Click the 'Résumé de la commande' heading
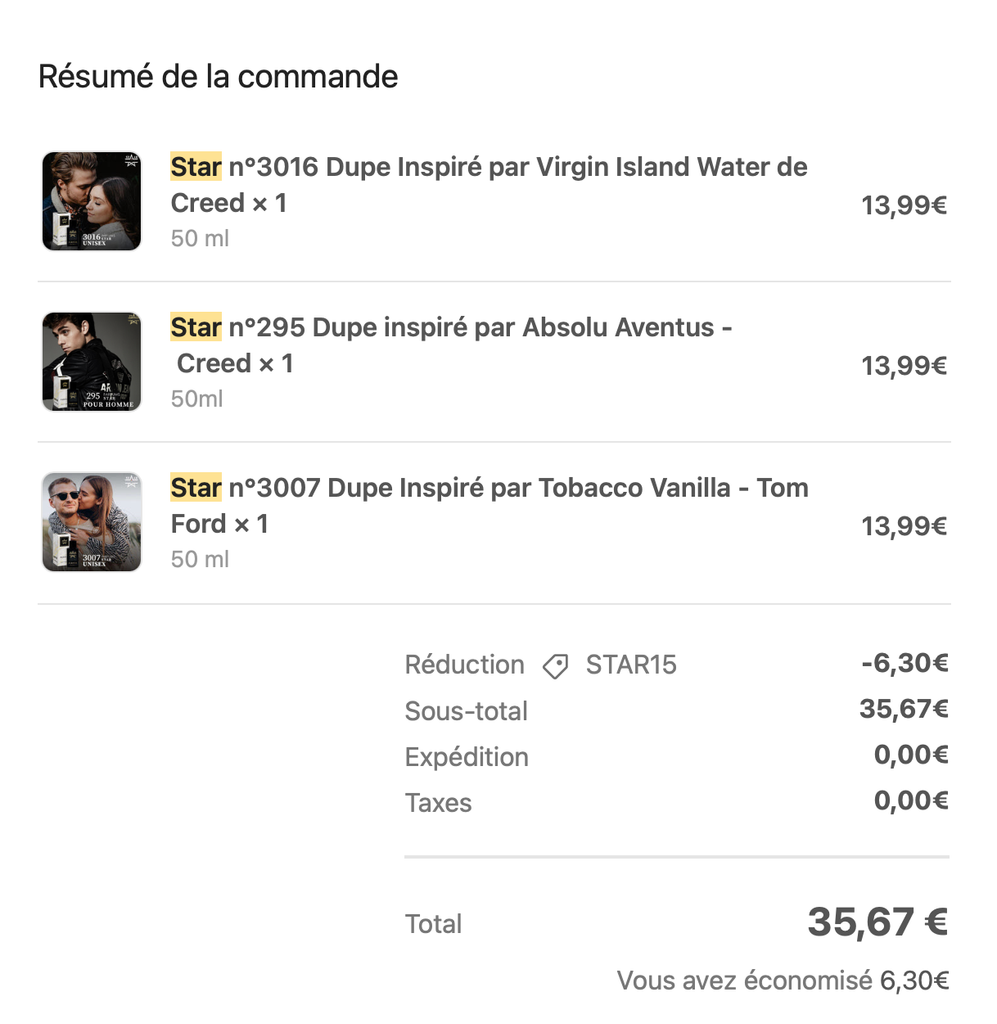997x1024 pixels. click(x=218, y=76)
